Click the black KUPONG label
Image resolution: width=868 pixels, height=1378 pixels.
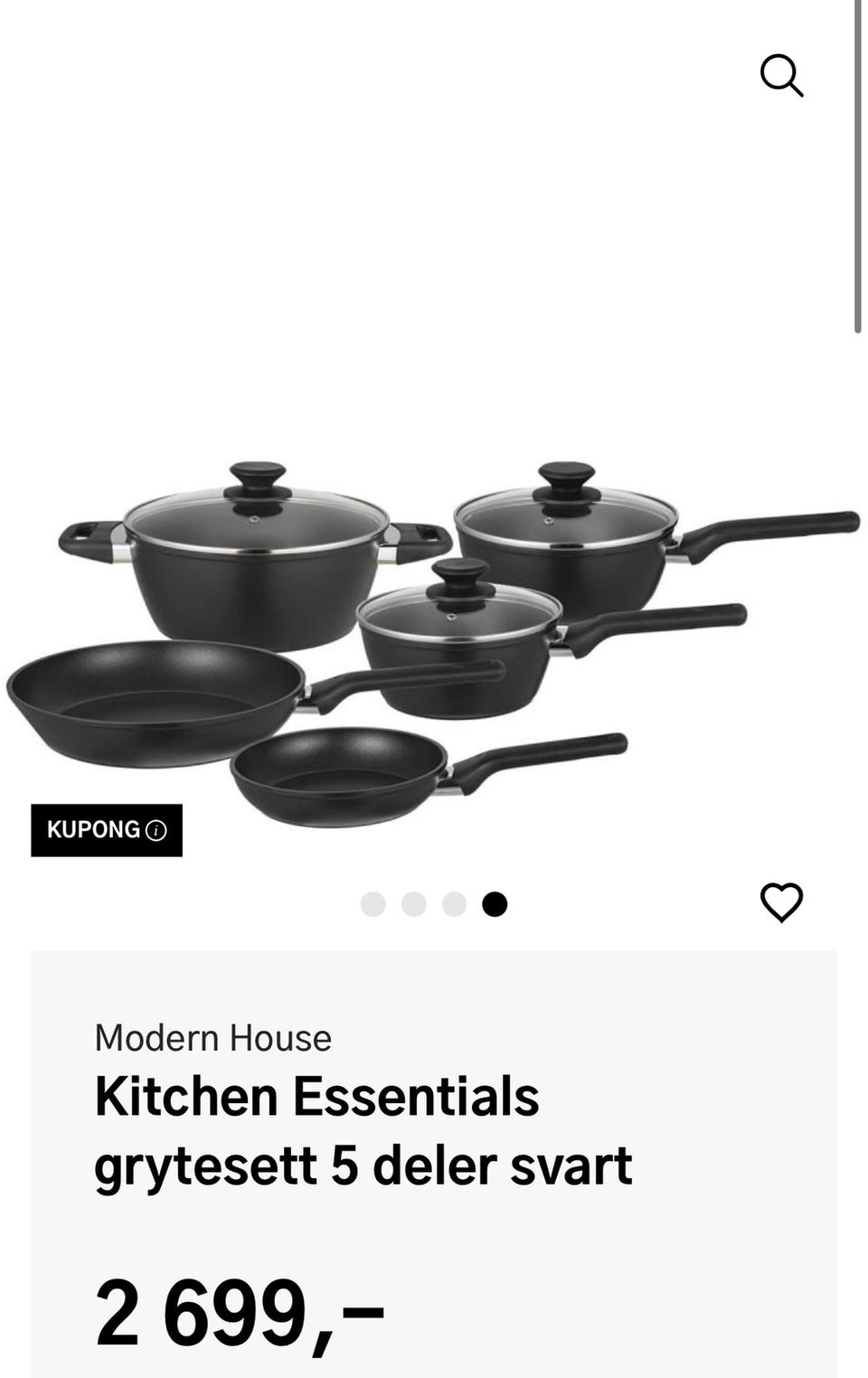(x=107, y=830)
